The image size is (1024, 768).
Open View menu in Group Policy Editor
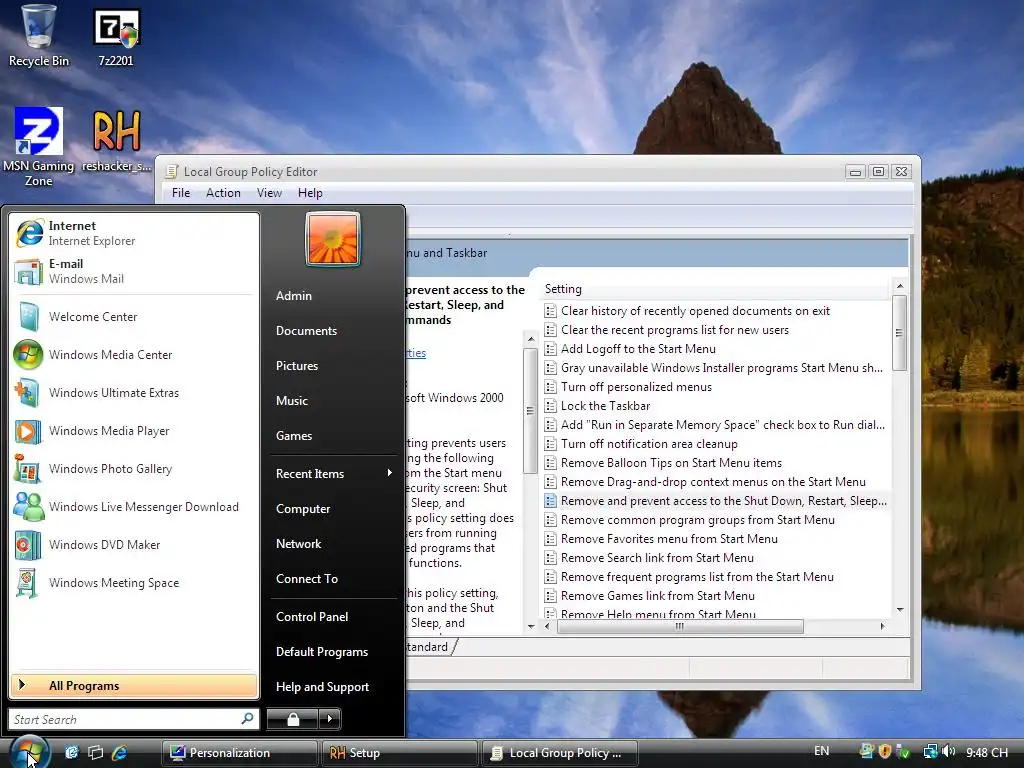[x=269, y=193]
